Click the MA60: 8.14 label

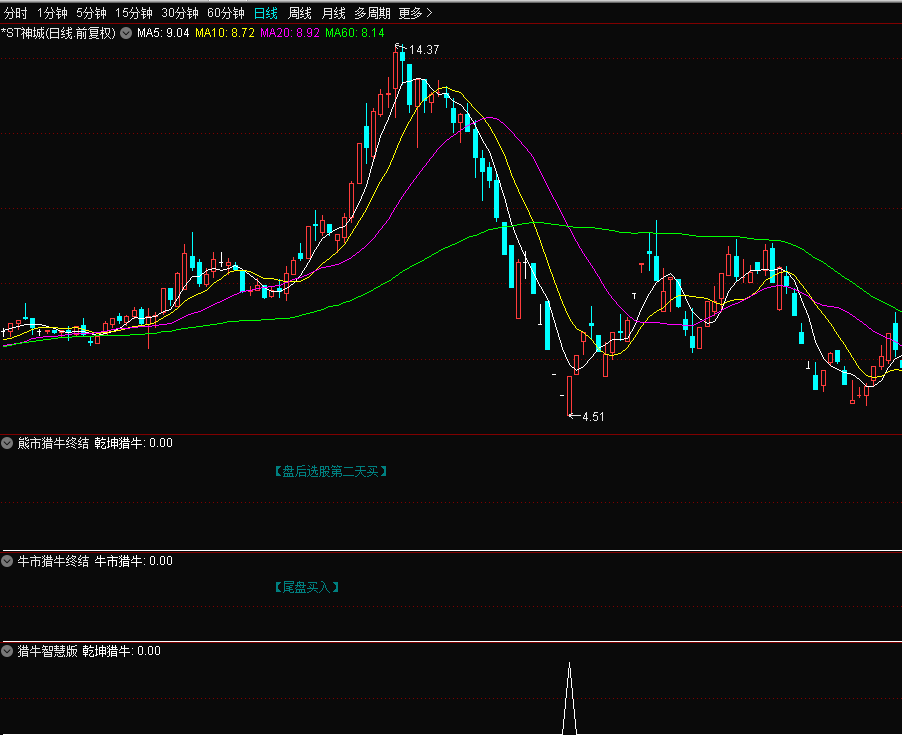[x=354, y=33]
